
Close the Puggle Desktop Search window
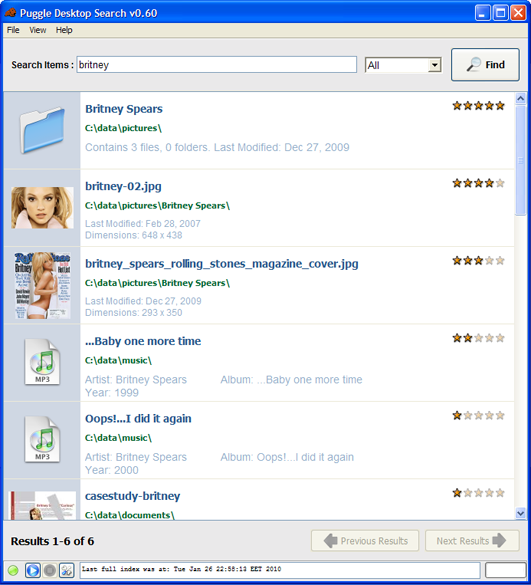(518, 13)
